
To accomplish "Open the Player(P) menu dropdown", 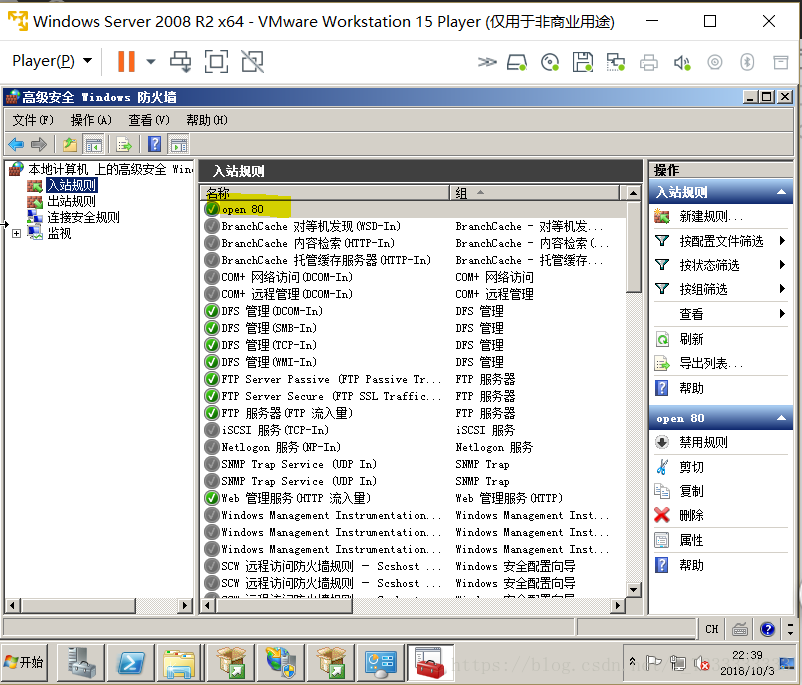I will coord(52,61).
